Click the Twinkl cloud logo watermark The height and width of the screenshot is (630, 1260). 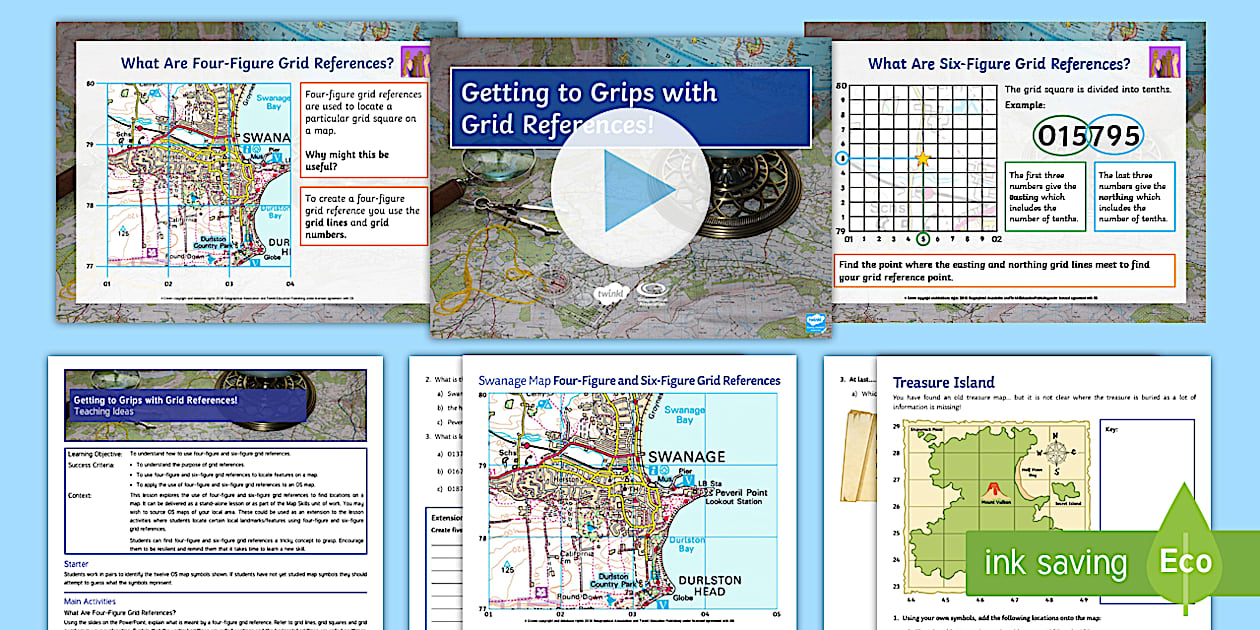611,293
